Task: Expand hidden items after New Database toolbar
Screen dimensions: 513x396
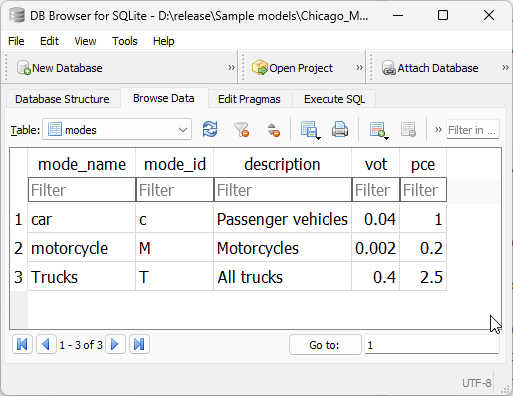Action: pos(231,68)
